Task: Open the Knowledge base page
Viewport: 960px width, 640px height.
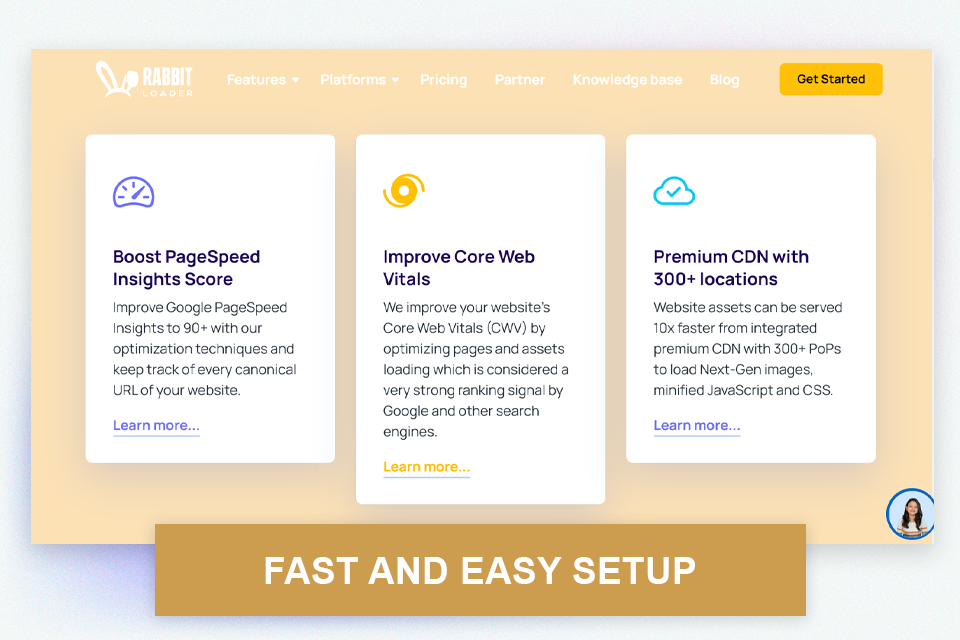Action: click(627, 79)
